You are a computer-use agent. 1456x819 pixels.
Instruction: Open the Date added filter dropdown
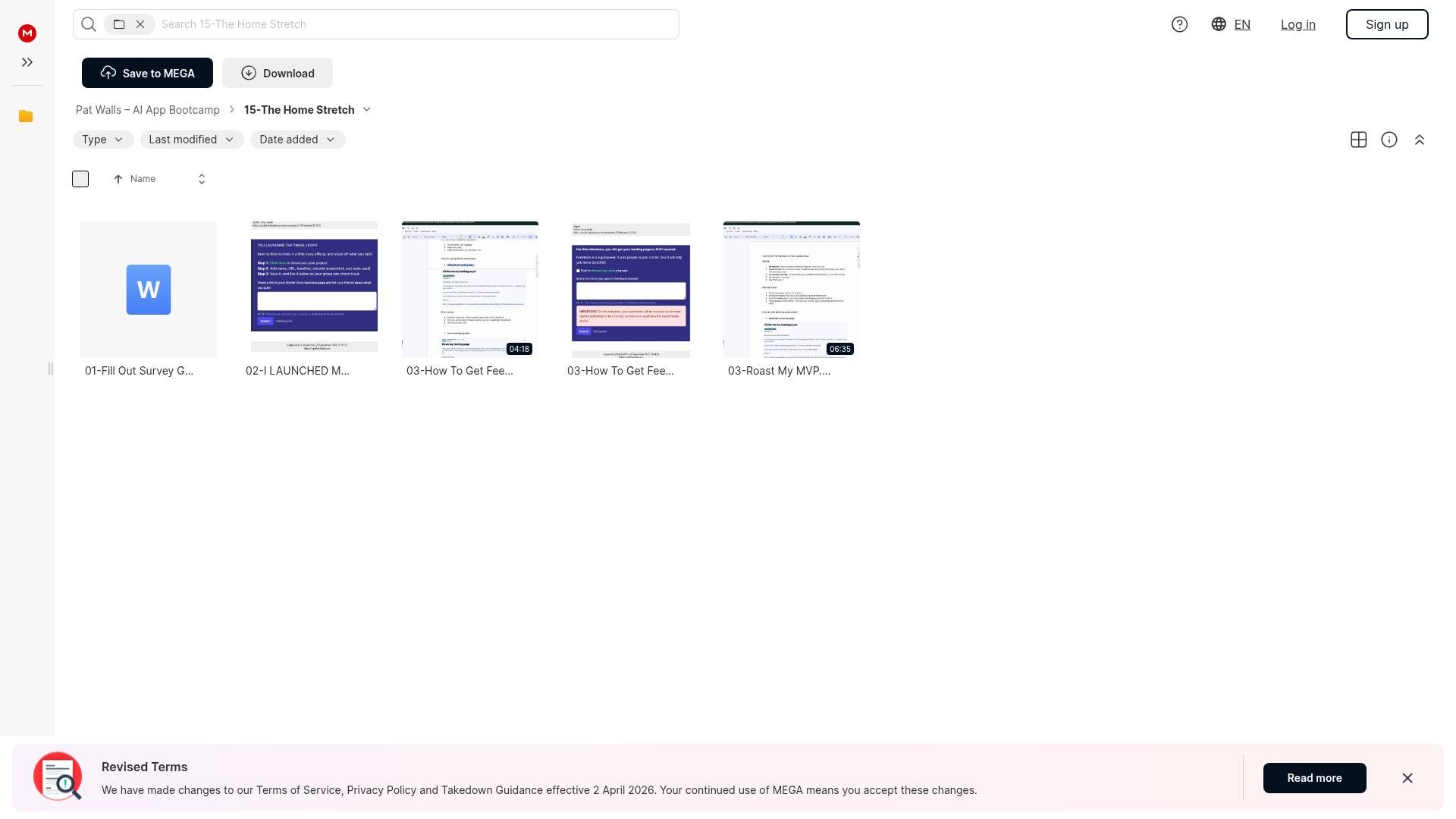pos(297,140)
